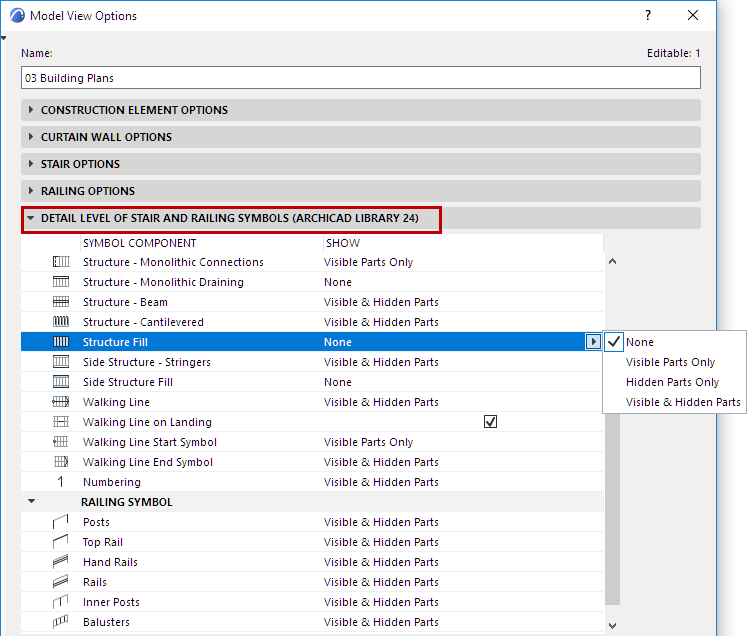Collapse Detail Level of Stair and Railing Symbols
Screen dimensions: 749x636
[x=31, y=218]
